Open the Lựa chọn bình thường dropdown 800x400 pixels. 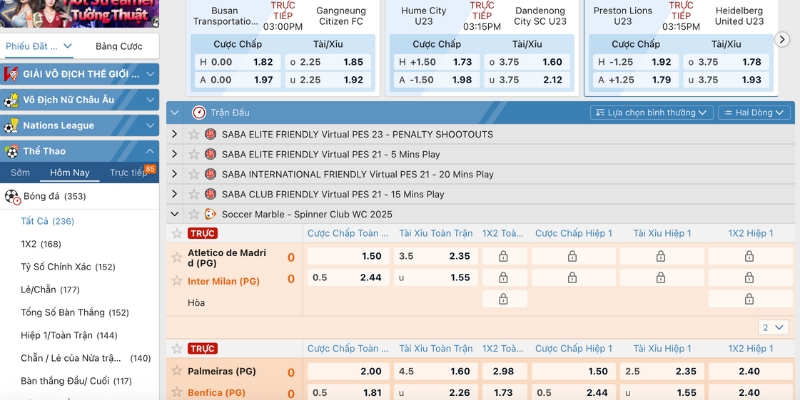652,113
